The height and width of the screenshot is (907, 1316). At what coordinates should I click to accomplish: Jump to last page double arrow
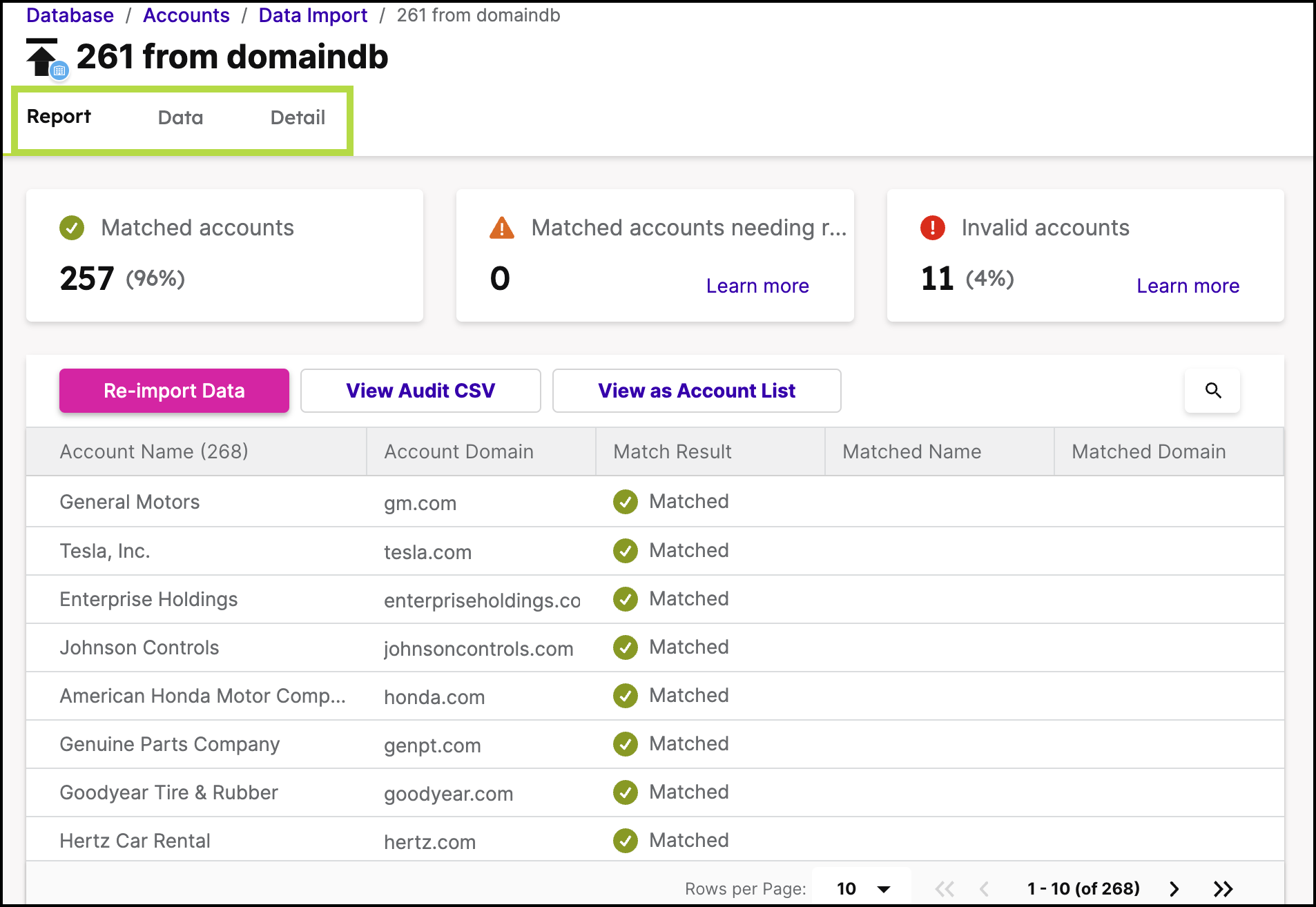(1223, 889)
